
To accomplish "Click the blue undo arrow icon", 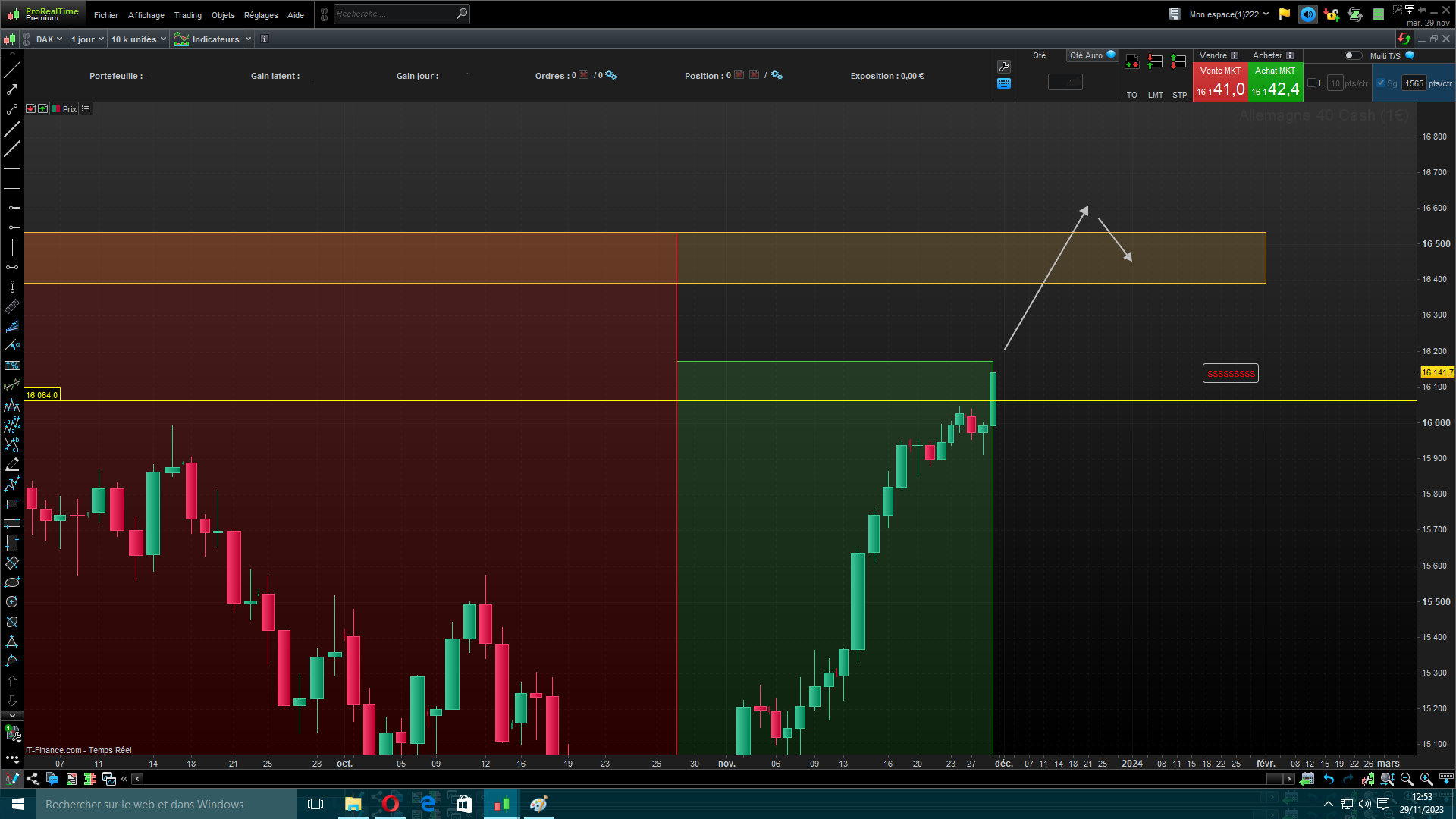I will (1329, 779).
